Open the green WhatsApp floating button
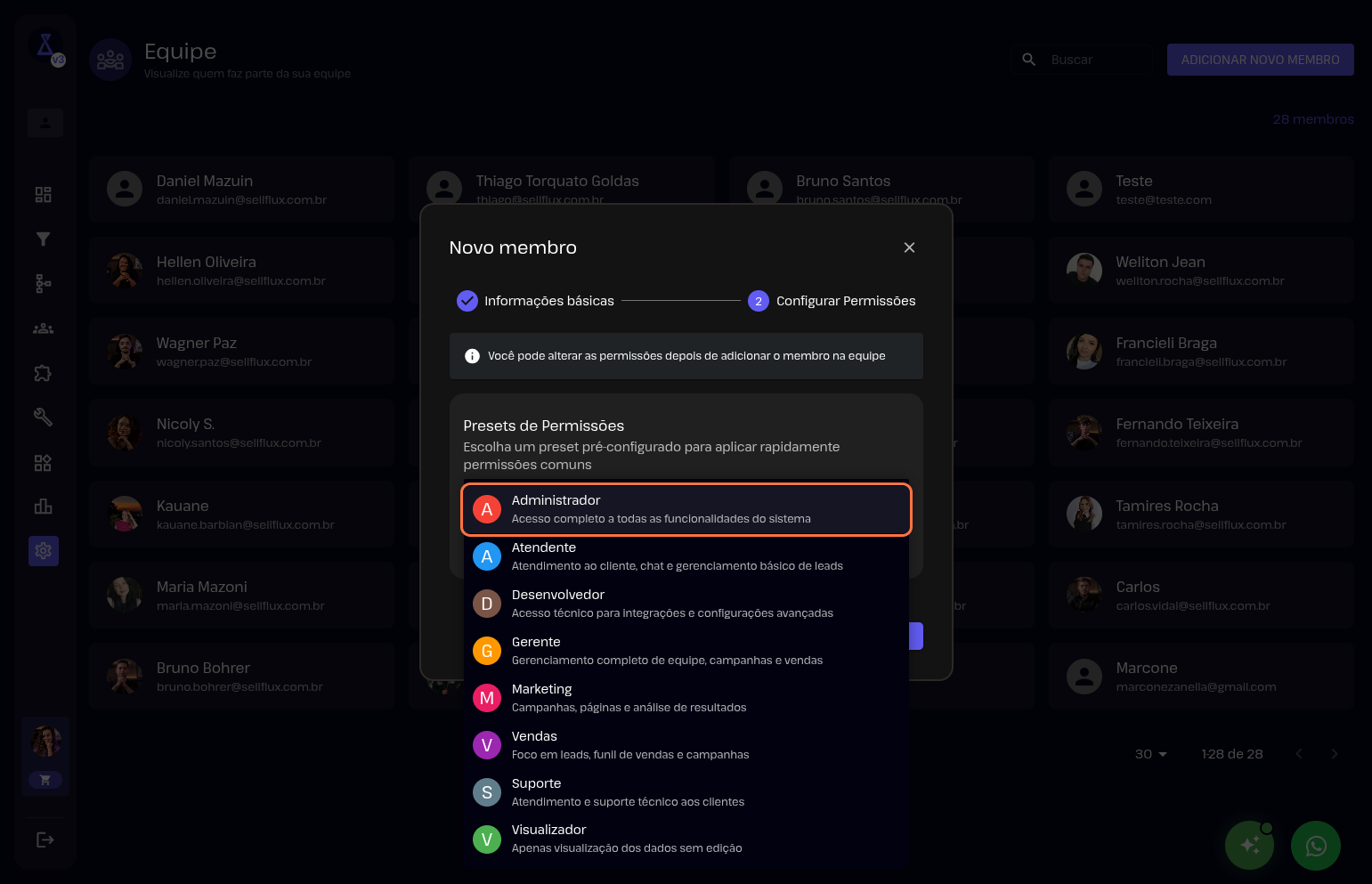1372x884 pixels. [1315, 846]
